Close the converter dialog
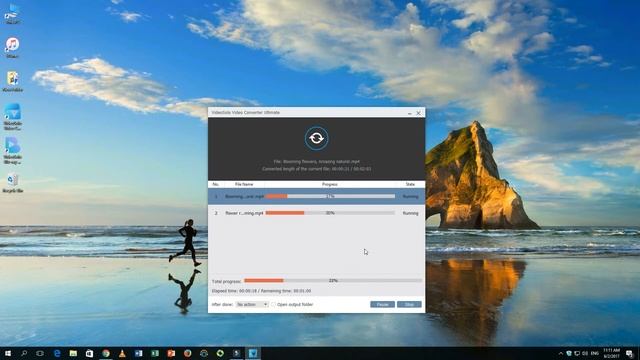 (418, 113)
